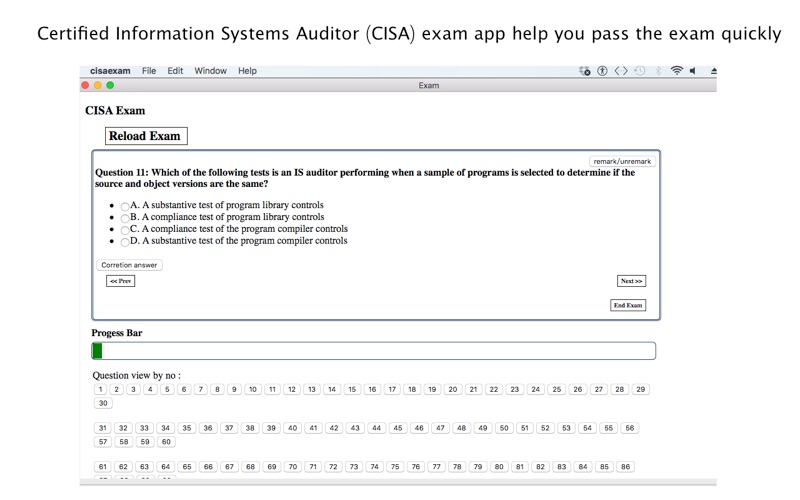Click the End Exam button
This screenshot has height=500, width=800.
point(628,305)
